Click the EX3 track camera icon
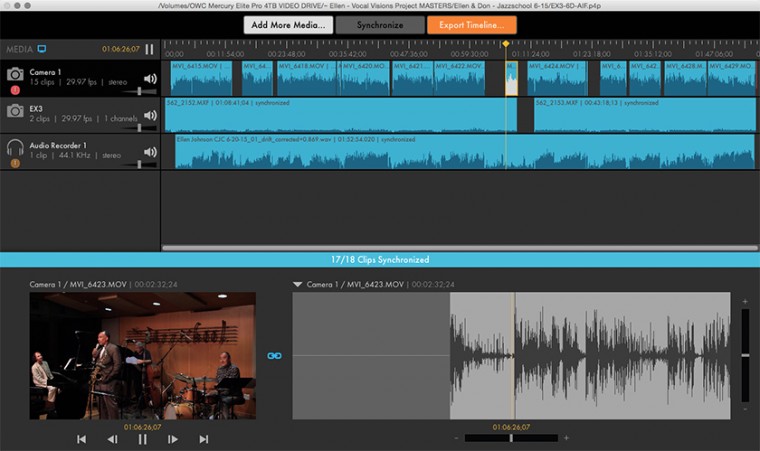The width and height of the screenshot is (760, 451). (15, 111)
